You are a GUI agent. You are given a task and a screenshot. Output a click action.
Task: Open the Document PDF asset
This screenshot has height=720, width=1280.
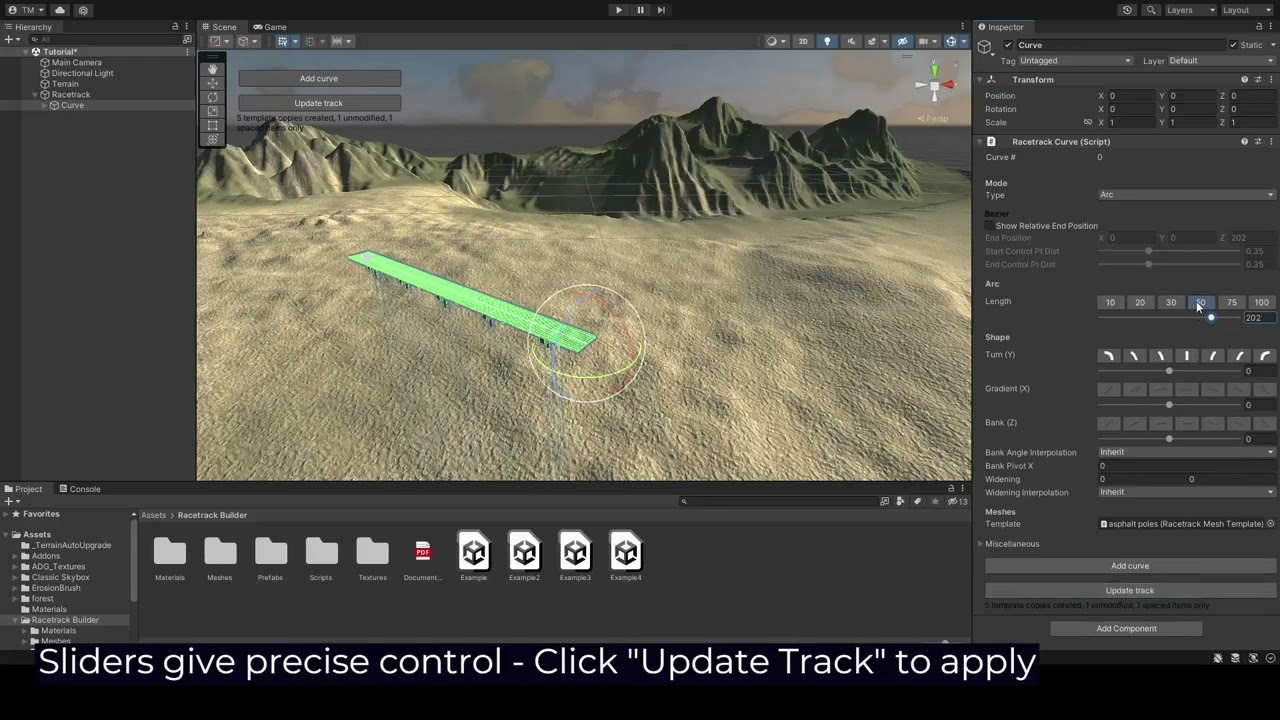coord(423,558)
